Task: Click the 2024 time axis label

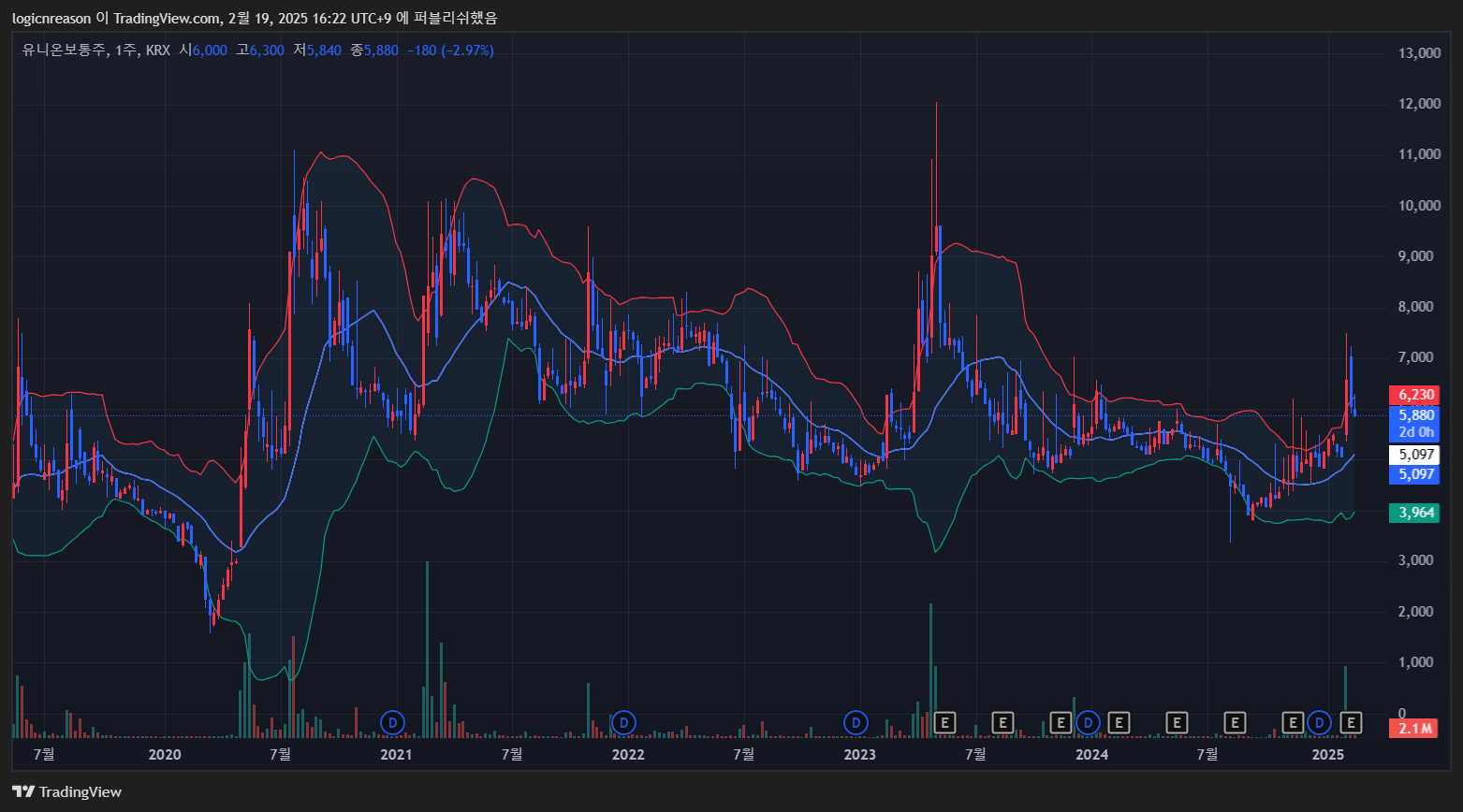Action: (1091, 754)
